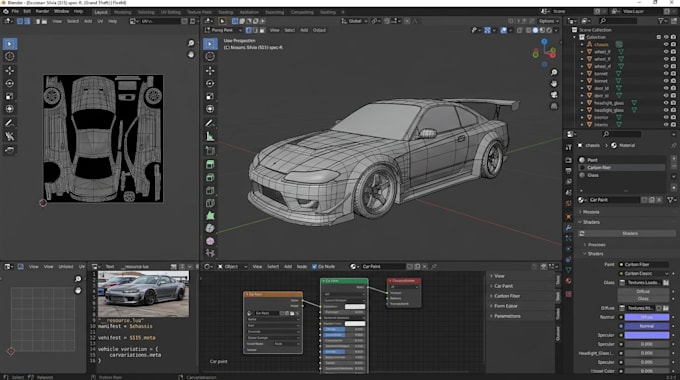
Task: Open the Texture properties tab icon
Action: tap(569, 294)
